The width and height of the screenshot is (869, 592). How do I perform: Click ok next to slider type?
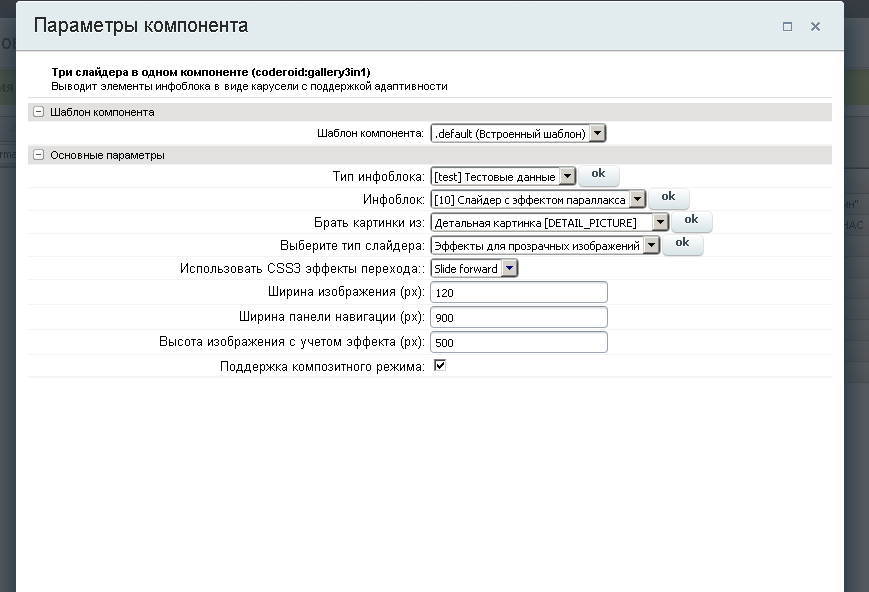pos(682,243)
